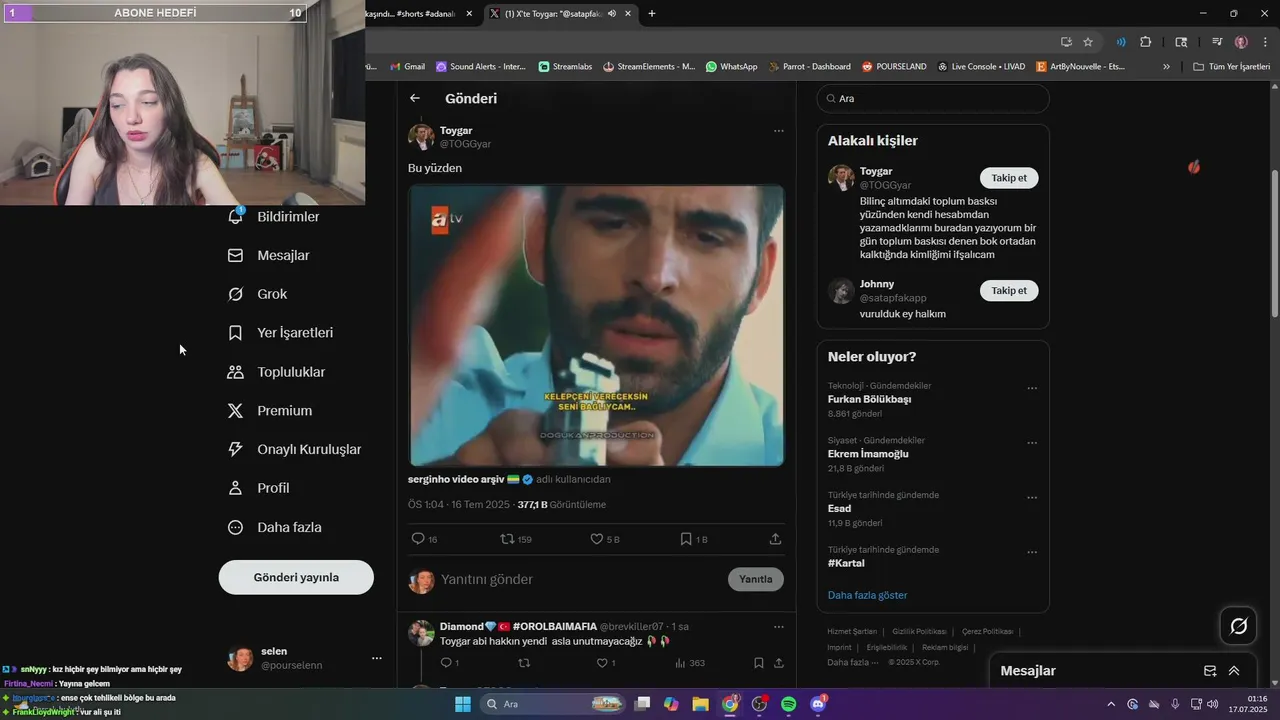Open the Grok floating button
Image resolution: width=1280 pixels, height=720 pixels.
[1238, 626]
